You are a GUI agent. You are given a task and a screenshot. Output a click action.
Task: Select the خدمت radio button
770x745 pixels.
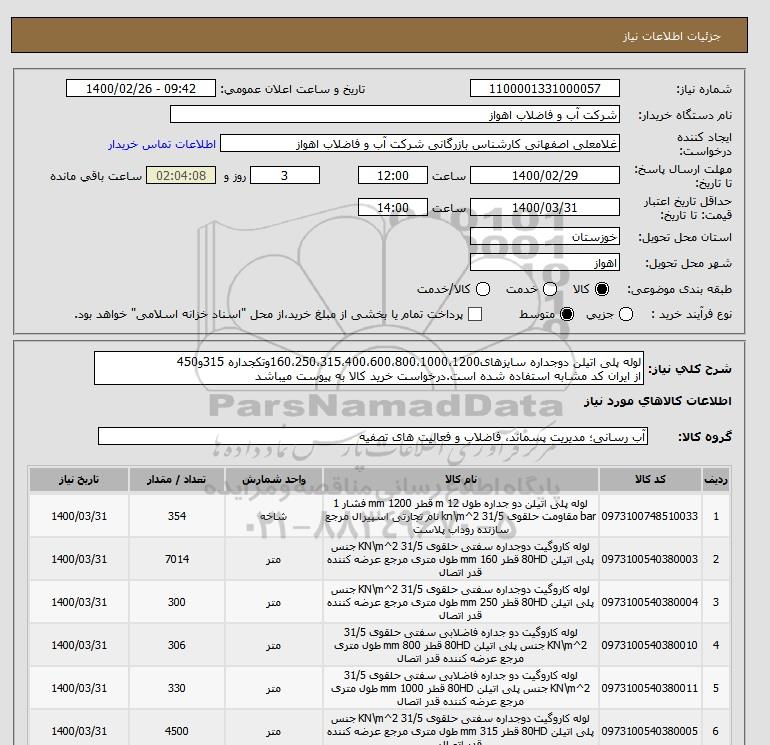click(x=550, y=289)
